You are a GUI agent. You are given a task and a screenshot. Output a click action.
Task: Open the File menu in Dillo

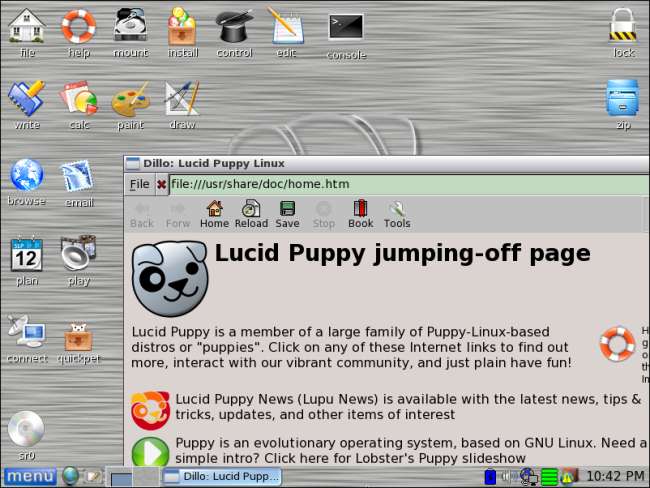pyautogui.click(x=139, y=184)
